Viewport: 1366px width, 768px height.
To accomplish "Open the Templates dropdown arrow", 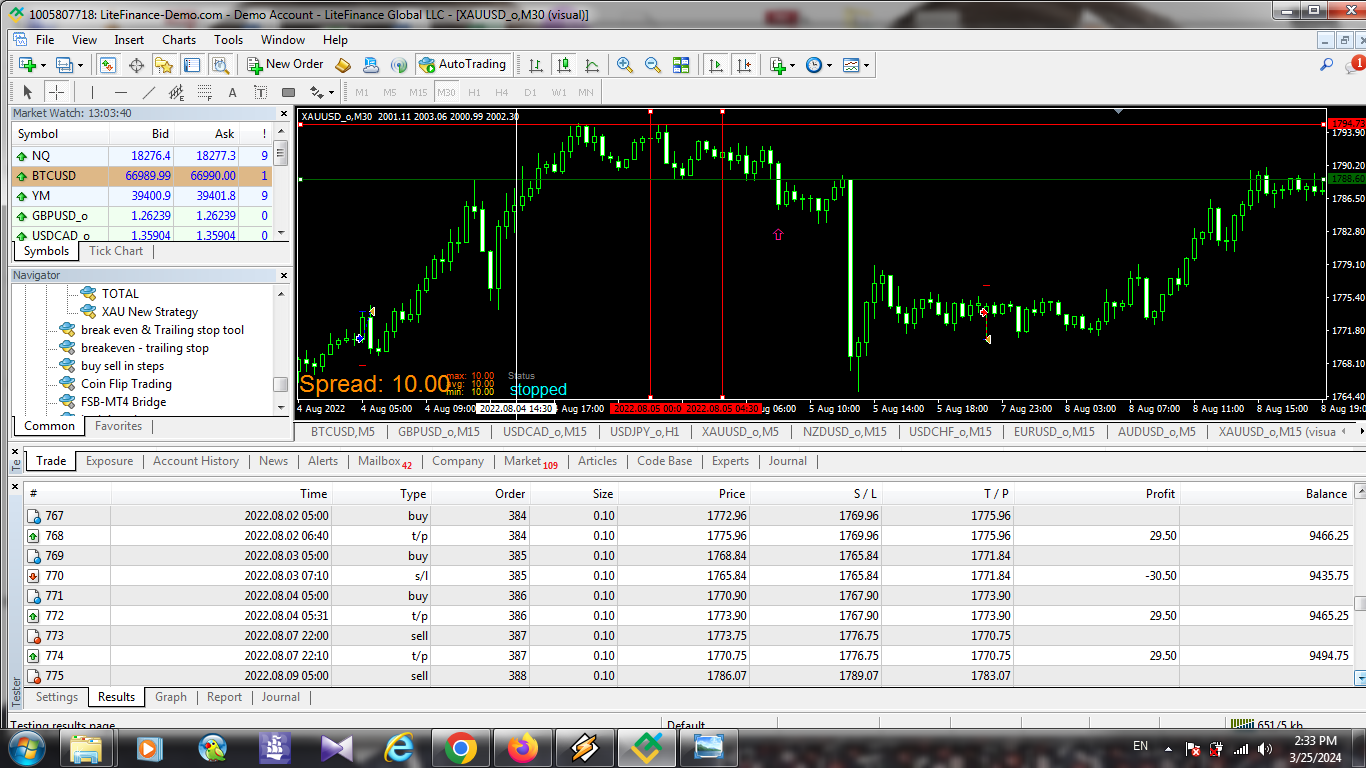I will pos(866,66).
